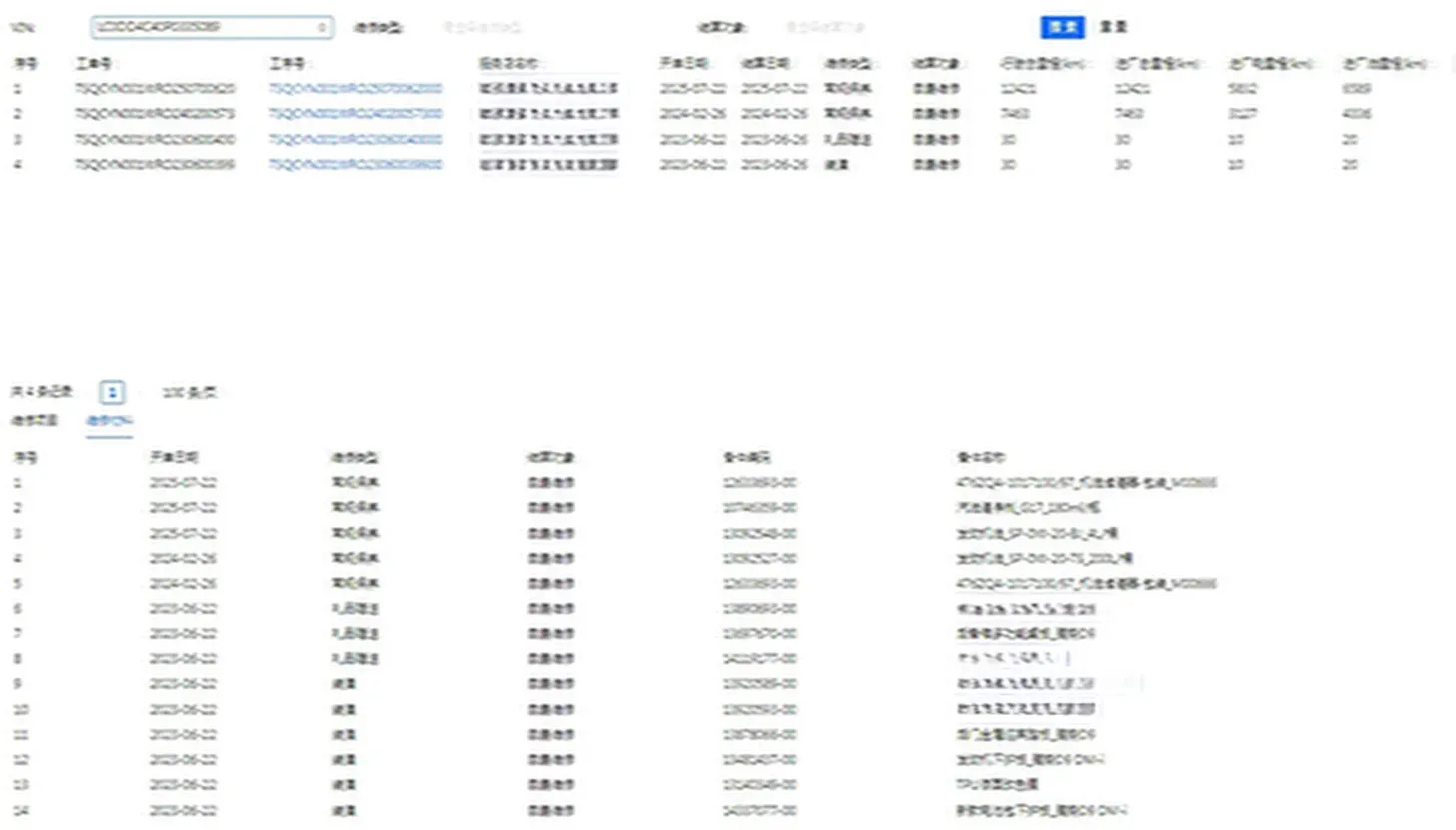Select page 1 in the pagination

coord(112,392)
